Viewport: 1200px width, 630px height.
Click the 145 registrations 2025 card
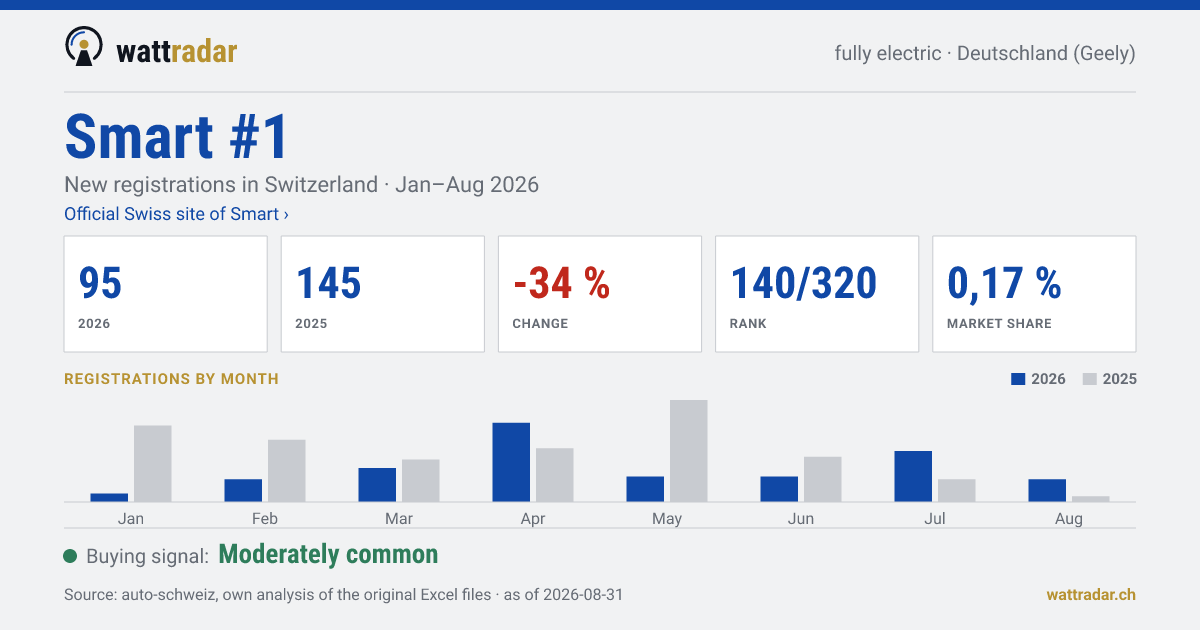[383, 294]
